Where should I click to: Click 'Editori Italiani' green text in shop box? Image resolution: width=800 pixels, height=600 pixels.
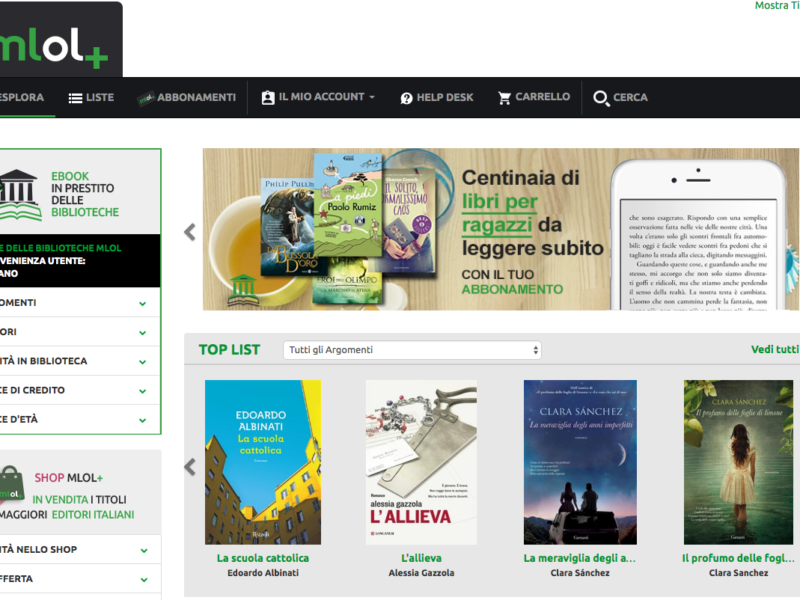[93, 515]
